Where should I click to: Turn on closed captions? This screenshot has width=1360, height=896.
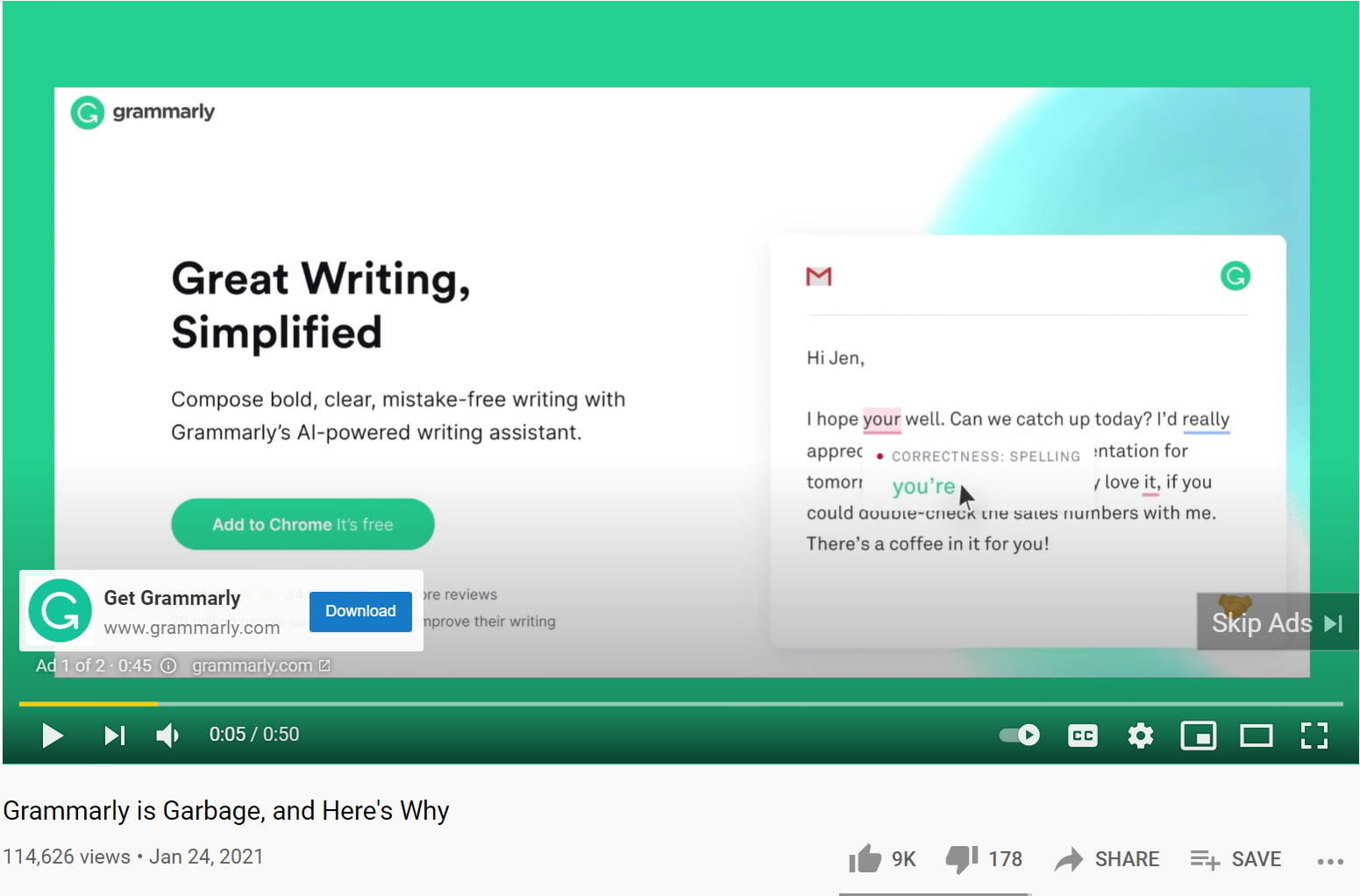[1083, 736]
